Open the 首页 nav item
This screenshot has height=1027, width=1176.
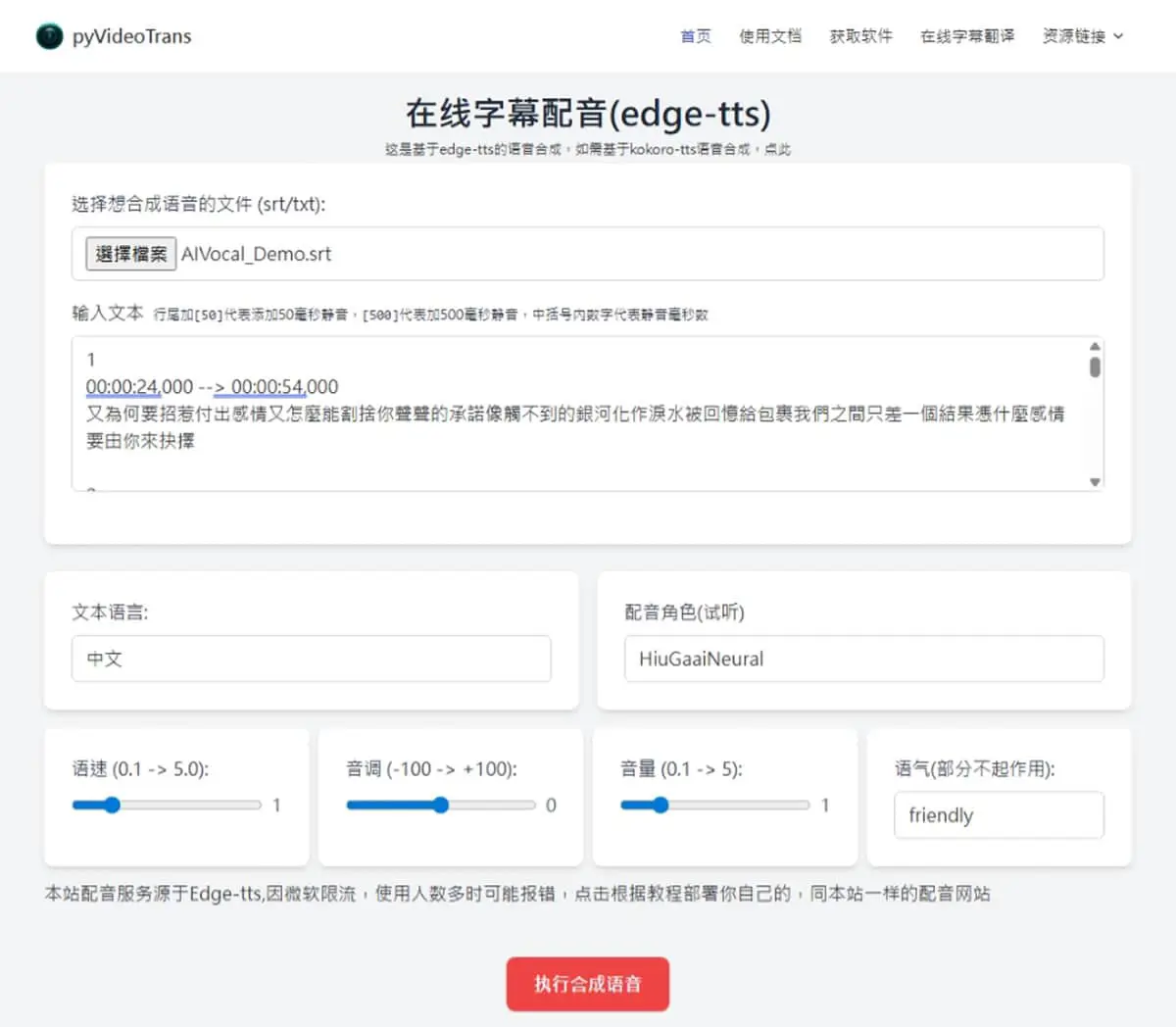coord(696,36)
